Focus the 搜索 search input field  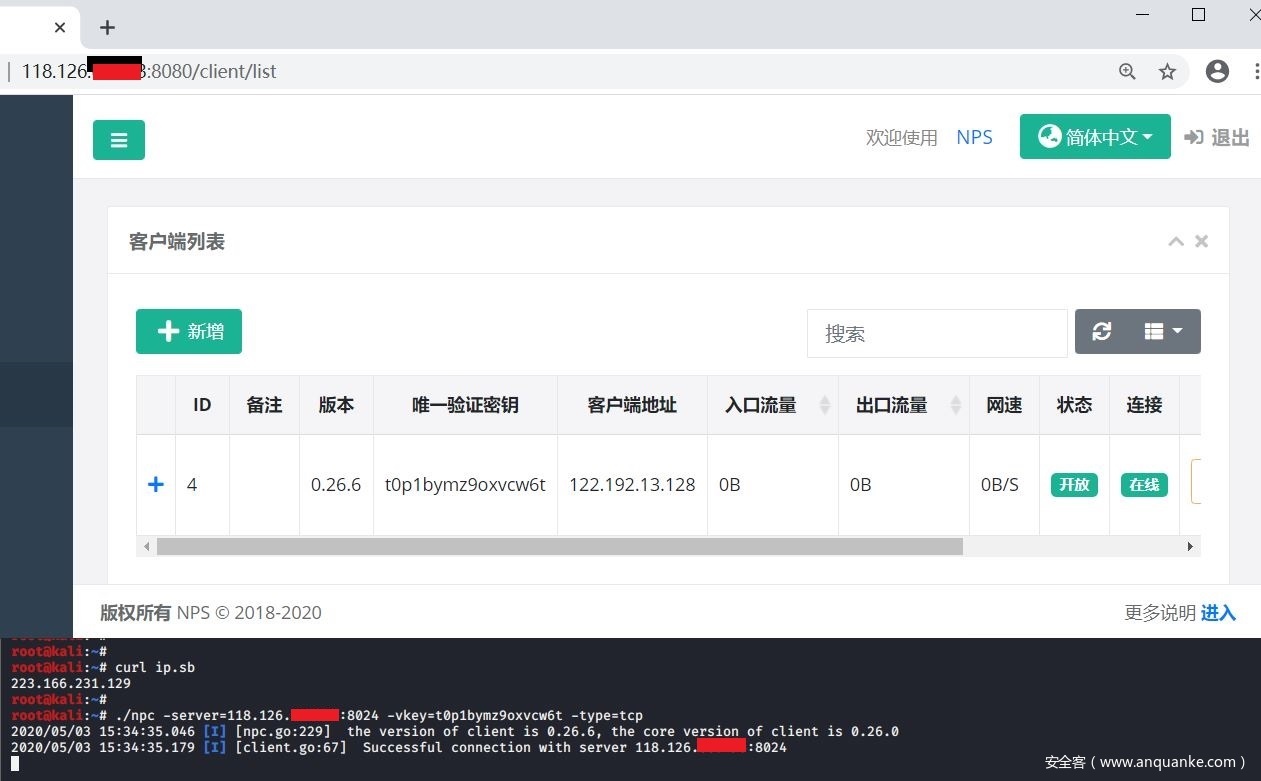point(937,333)
